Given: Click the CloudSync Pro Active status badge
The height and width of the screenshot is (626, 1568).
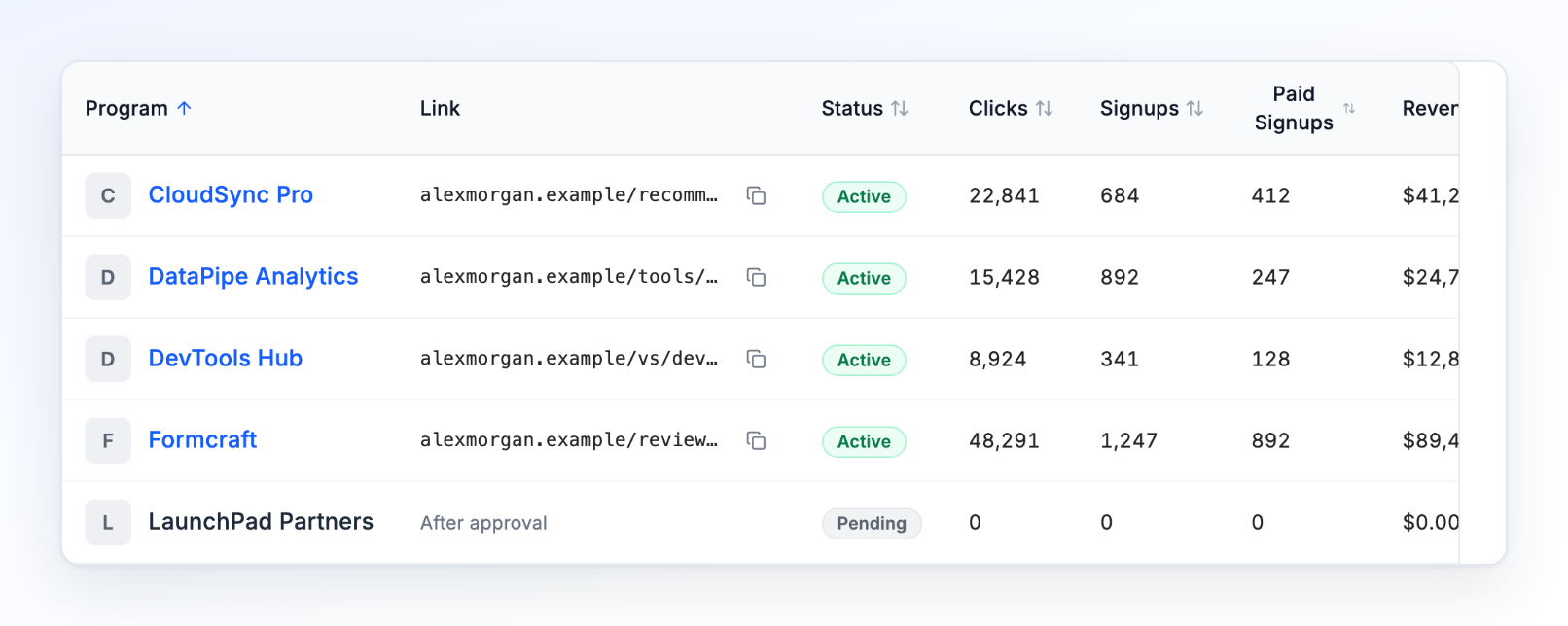Looking at the screenshot, I should tap(864, 196).
